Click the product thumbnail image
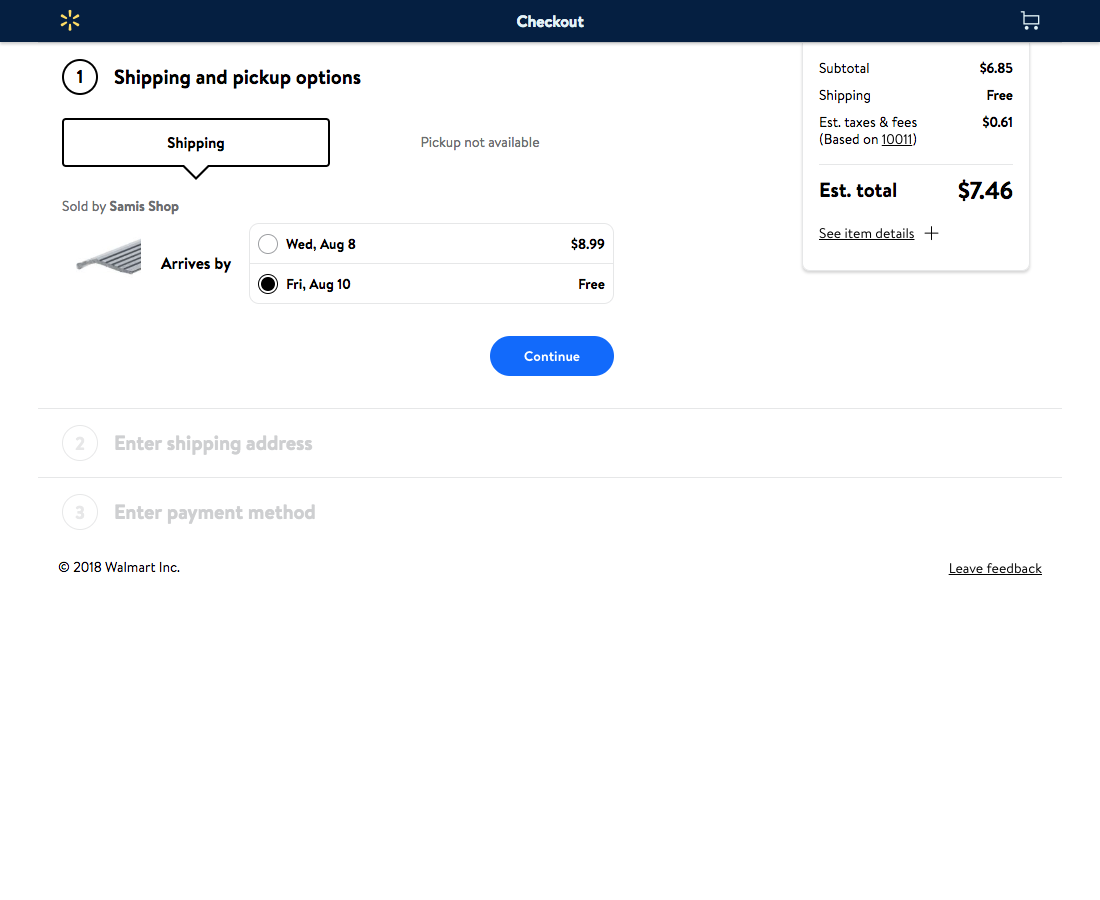1100x900 pixels. point(107,257)
